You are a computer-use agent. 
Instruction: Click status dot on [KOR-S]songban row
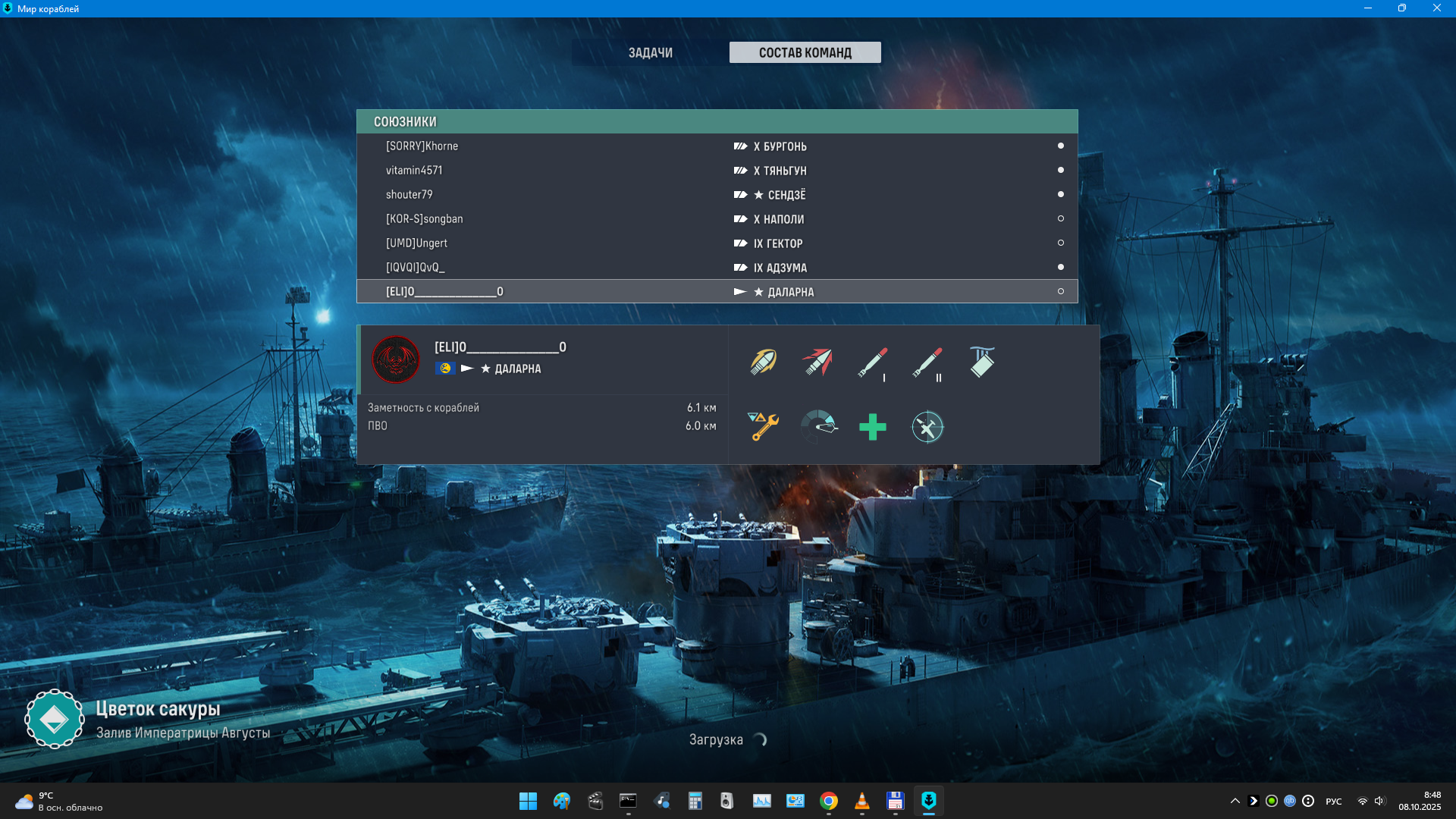pyautogui.click(x=1060, y=218)
